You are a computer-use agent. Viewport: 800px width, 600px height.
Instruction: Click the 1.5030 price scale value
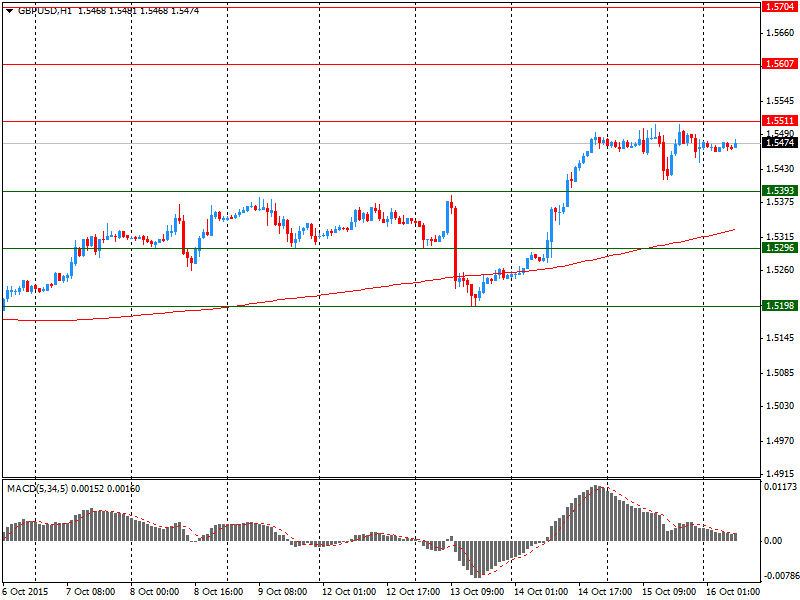pos(781,406)
